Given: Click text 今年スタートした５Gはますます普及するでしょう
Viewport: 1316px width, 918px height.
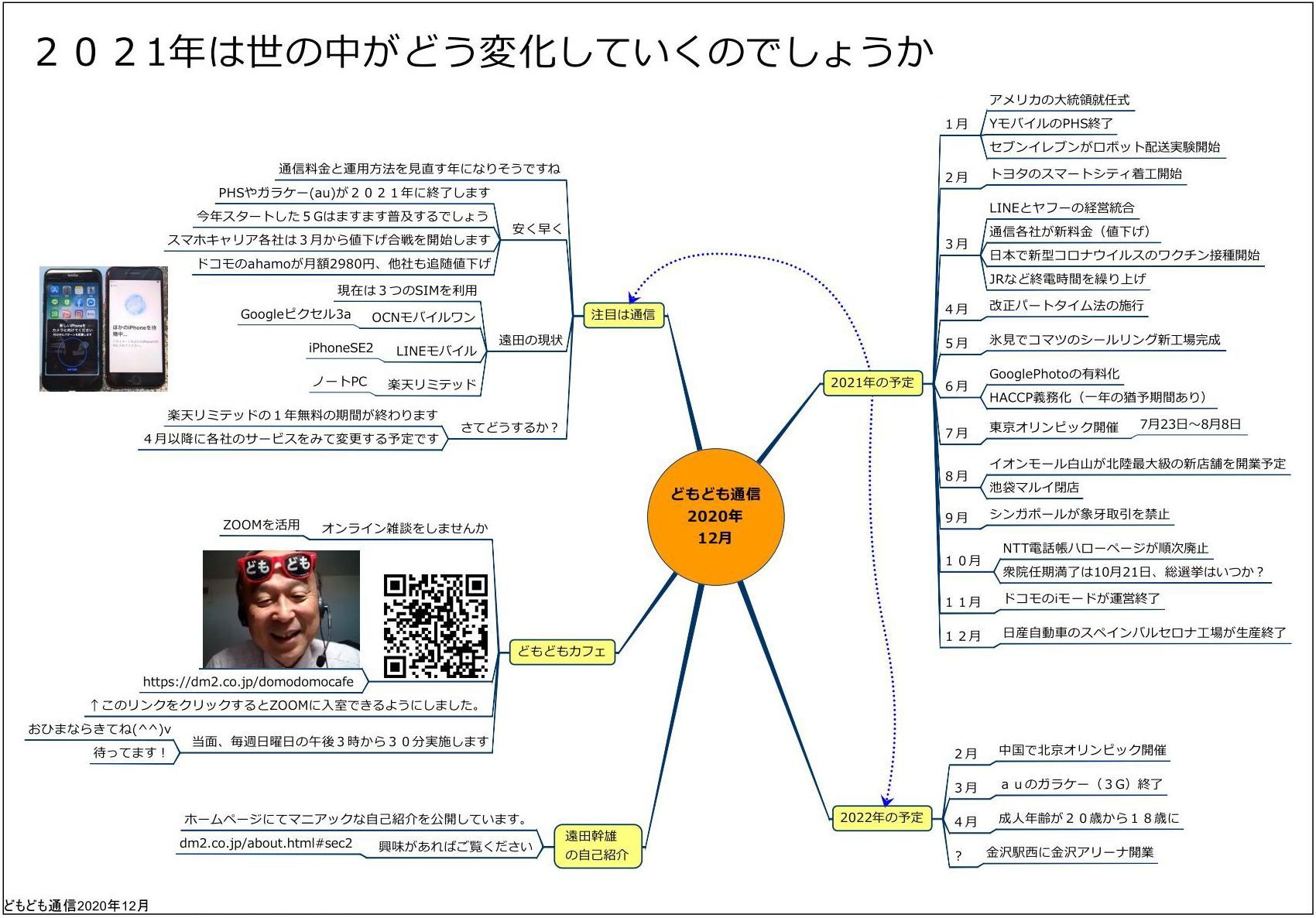Looking at the screenshot, I should click(x=342, y=216).
